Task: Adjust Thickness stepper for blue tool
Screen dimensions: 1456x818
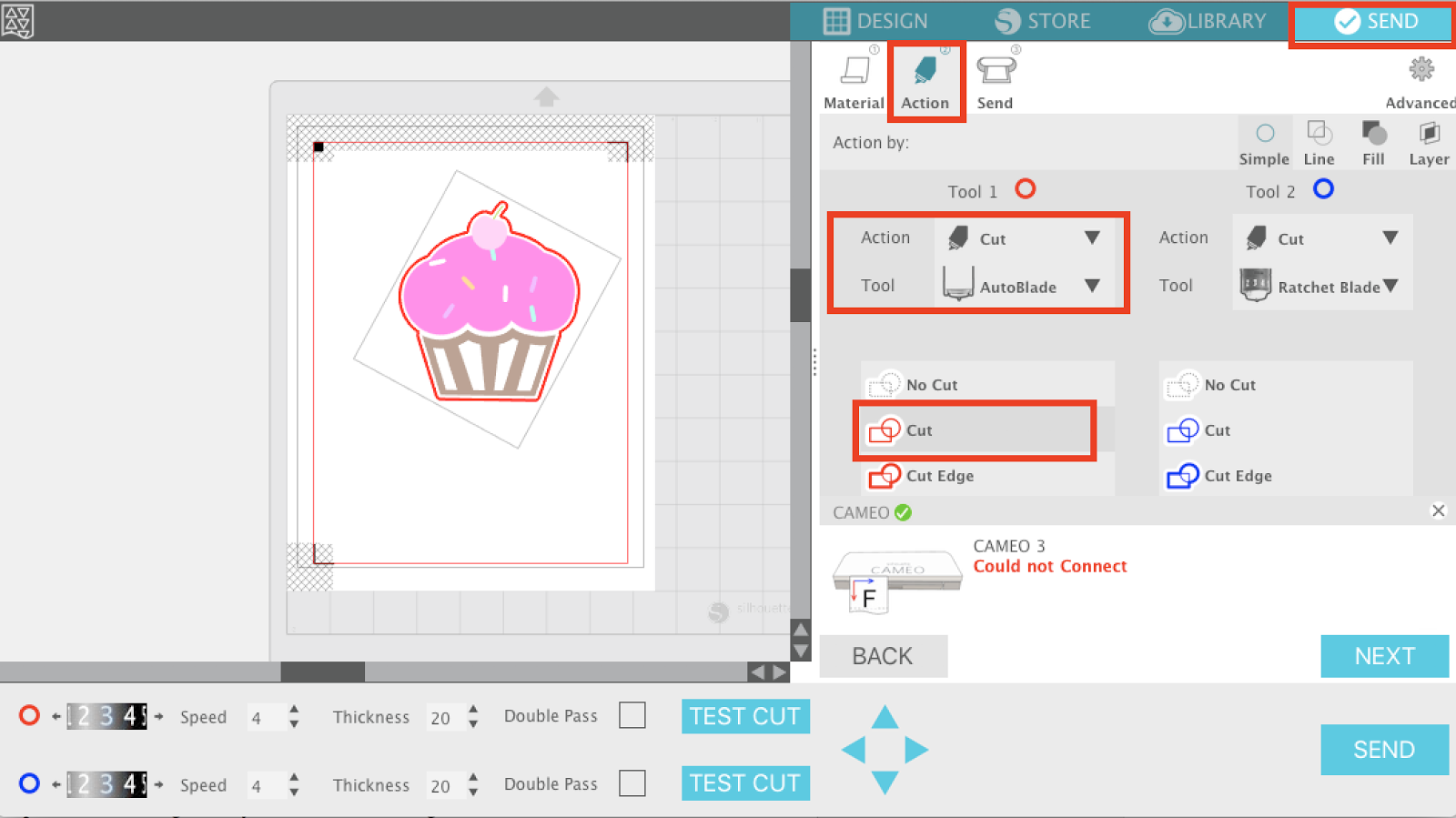Action: tap(473, 784)
